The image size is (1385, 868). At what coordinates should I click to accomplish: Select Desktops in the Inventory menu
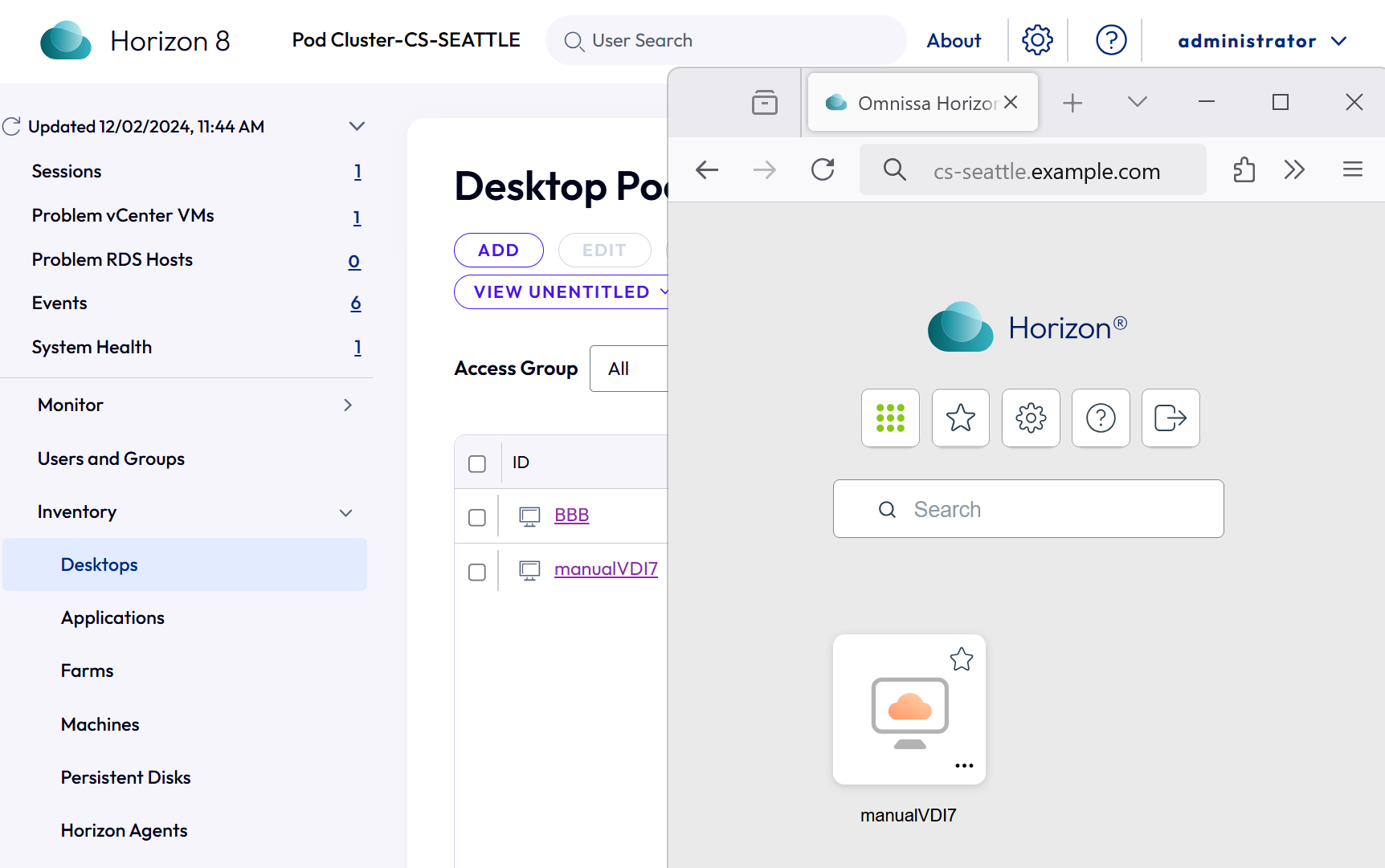coord(185,564)
